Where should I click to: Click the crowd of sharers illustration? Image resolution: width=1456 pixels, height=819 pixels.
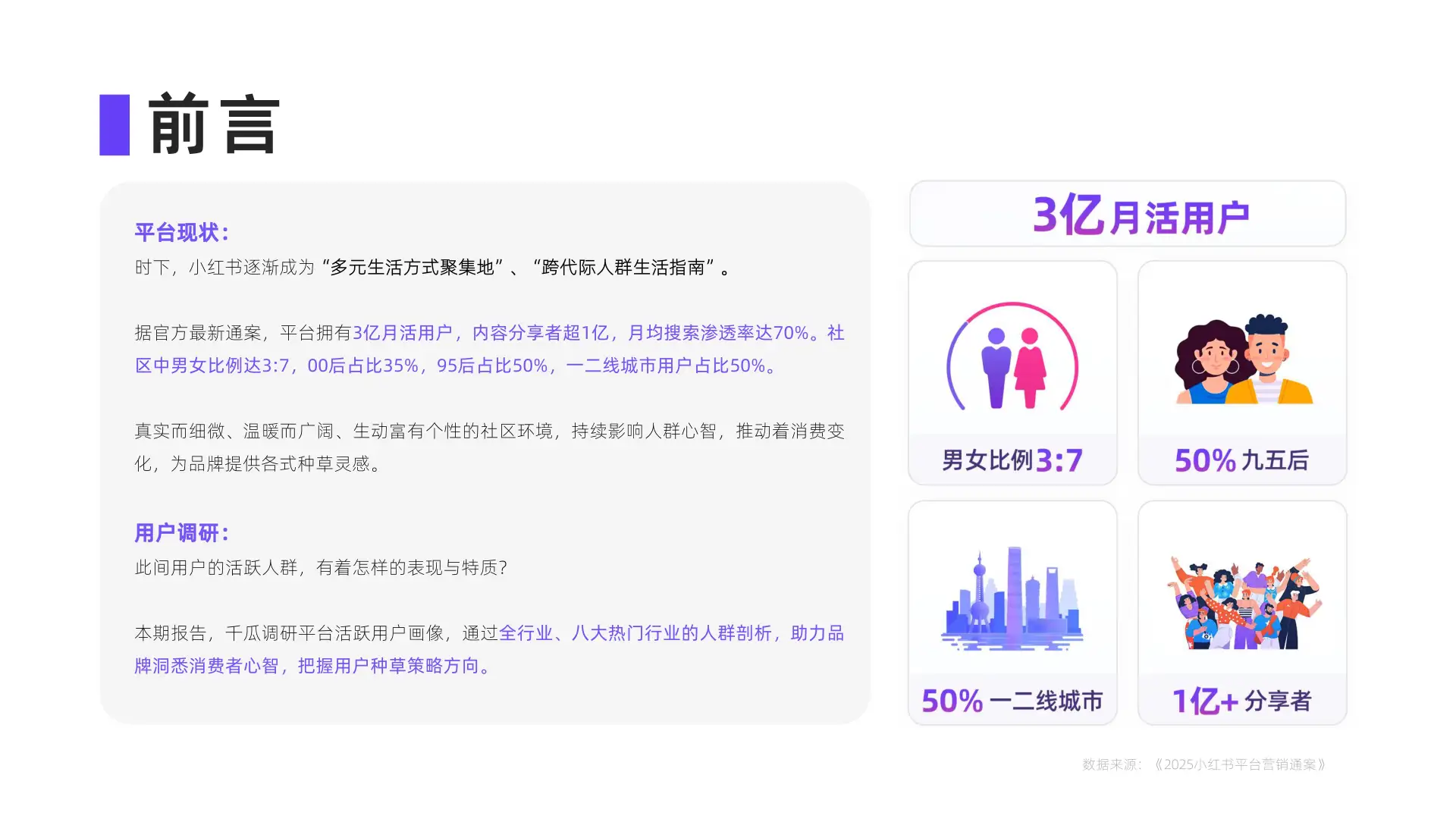pos(1244,603)
